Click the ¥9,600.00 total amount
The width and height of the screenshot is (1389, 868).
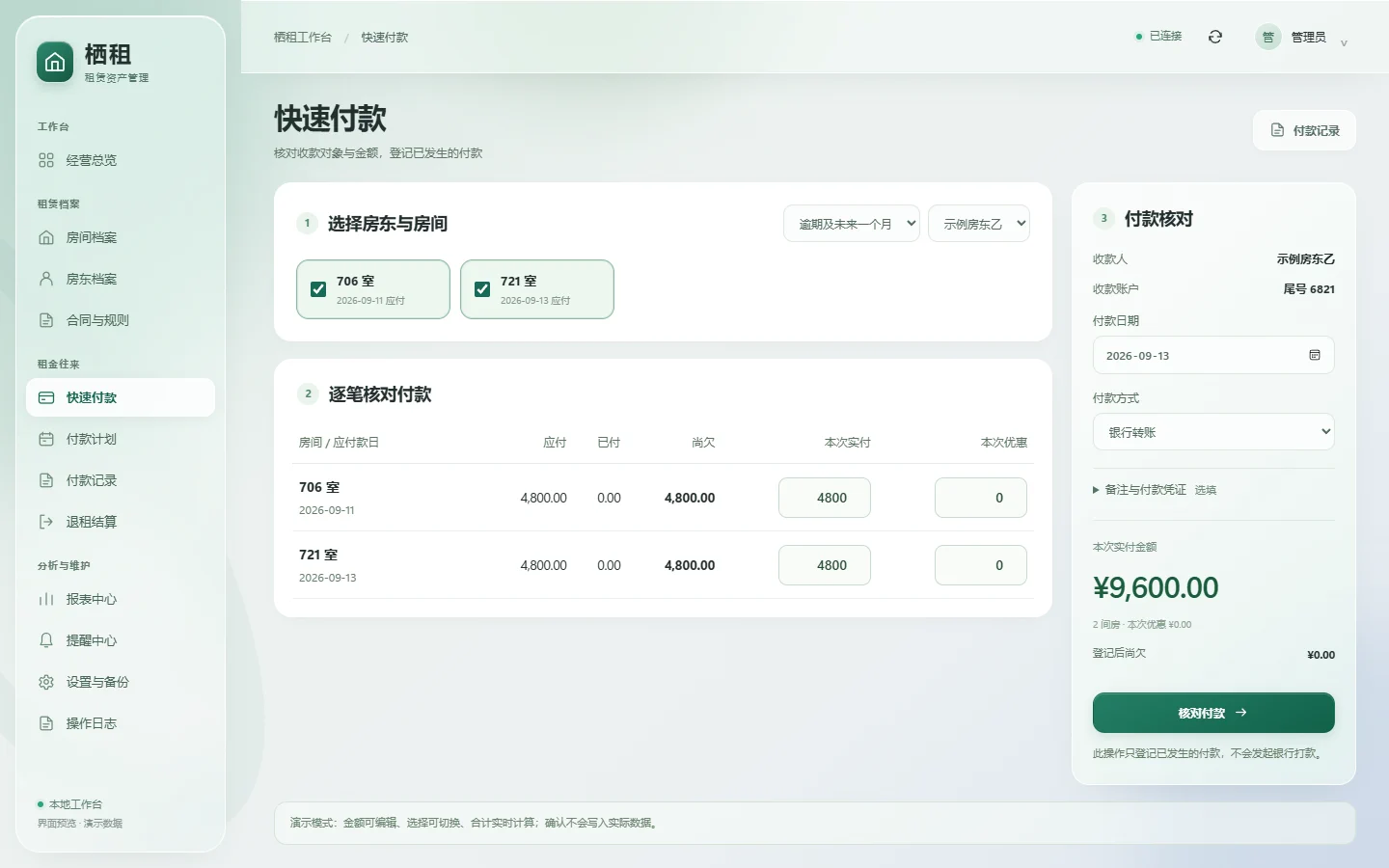pyautogui.click(x=1156, y=587)
